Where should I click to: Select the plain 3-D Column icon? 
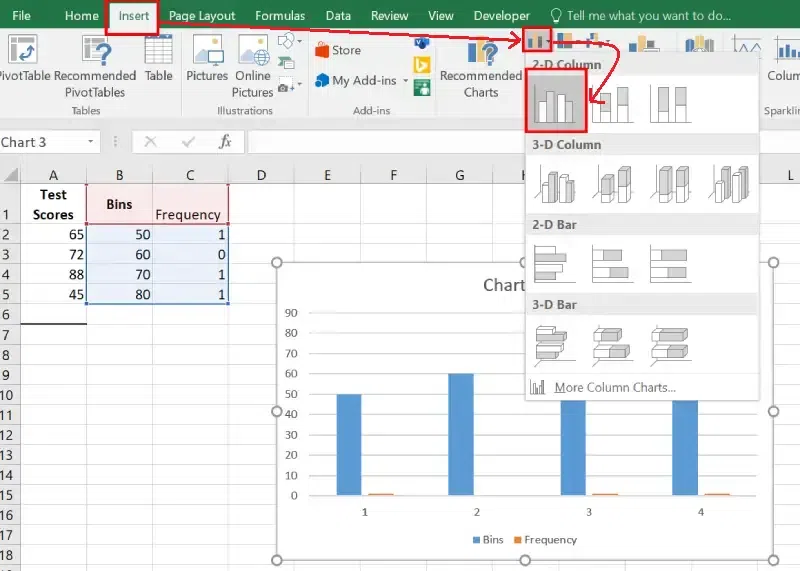(x=729, y=184)
